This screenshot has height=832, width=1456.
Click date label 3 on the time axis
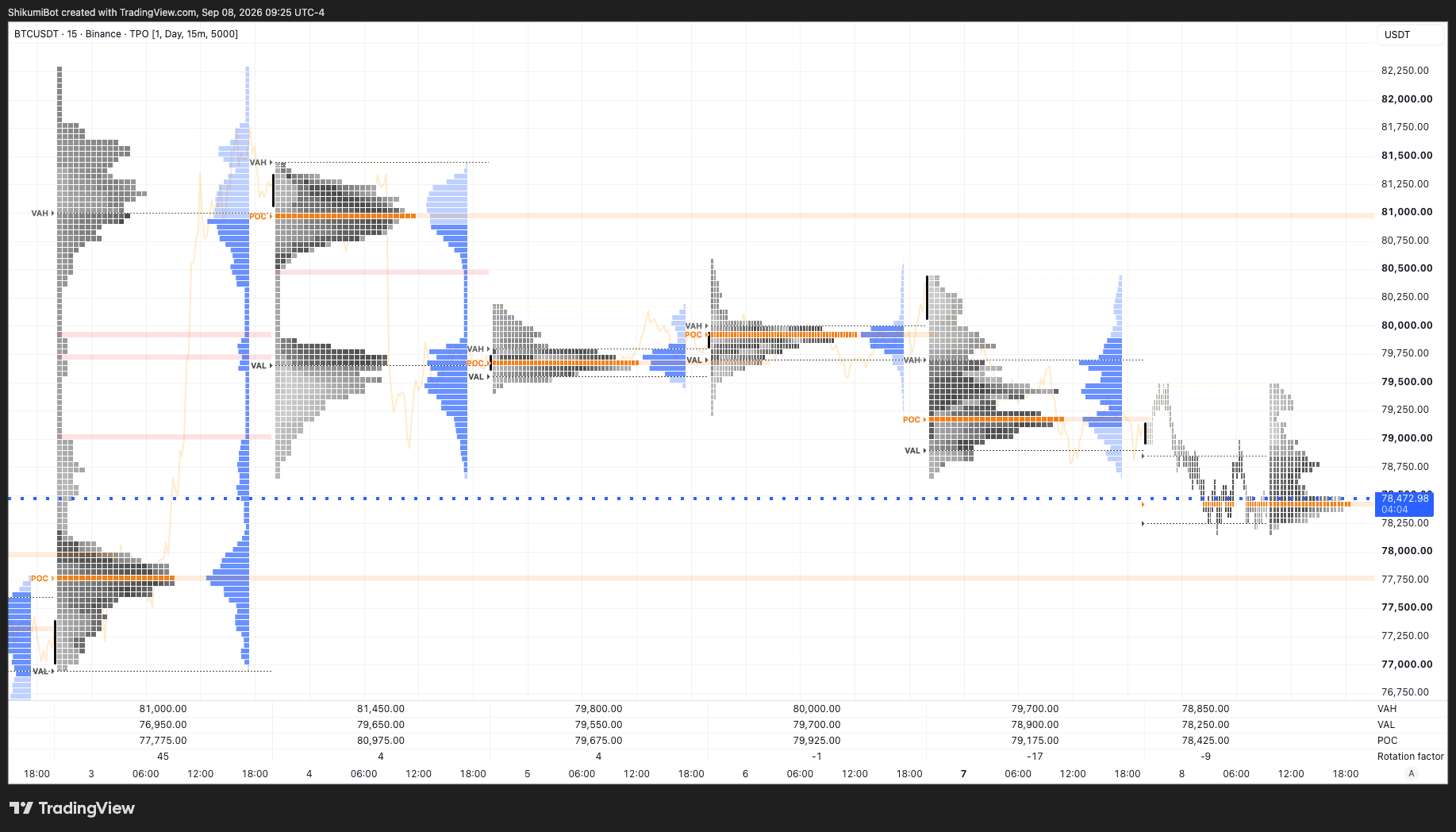91,774
